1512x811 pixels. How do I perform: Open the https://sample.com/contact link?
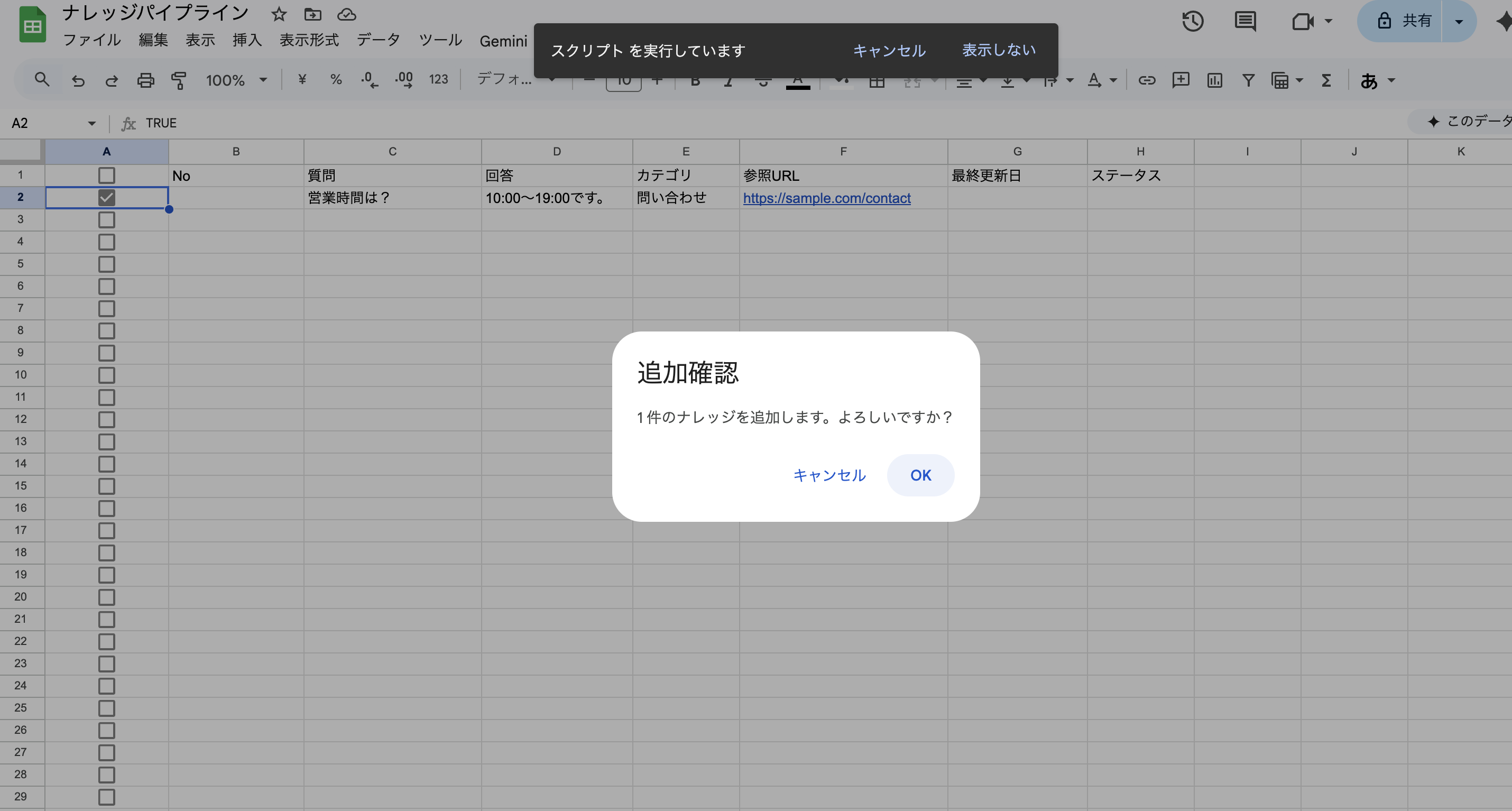(826, 198)
